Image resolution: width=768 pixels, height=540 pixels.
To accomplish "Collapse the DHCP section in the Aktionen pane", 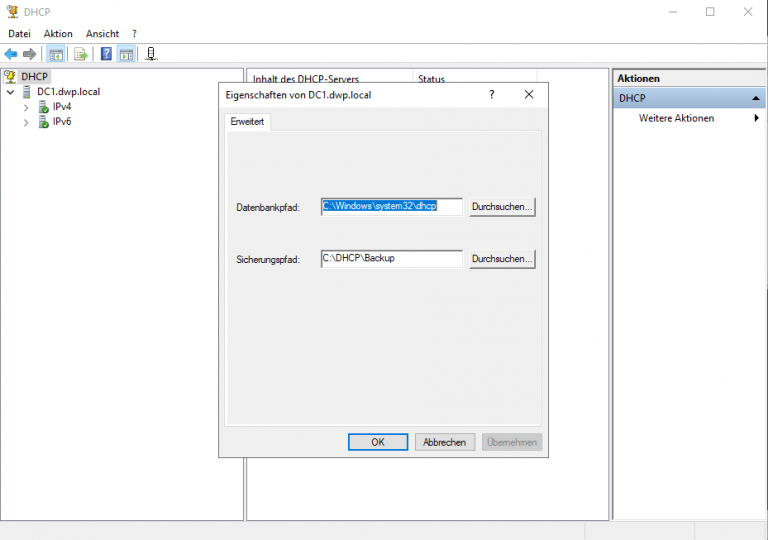I will click(756, 98).
